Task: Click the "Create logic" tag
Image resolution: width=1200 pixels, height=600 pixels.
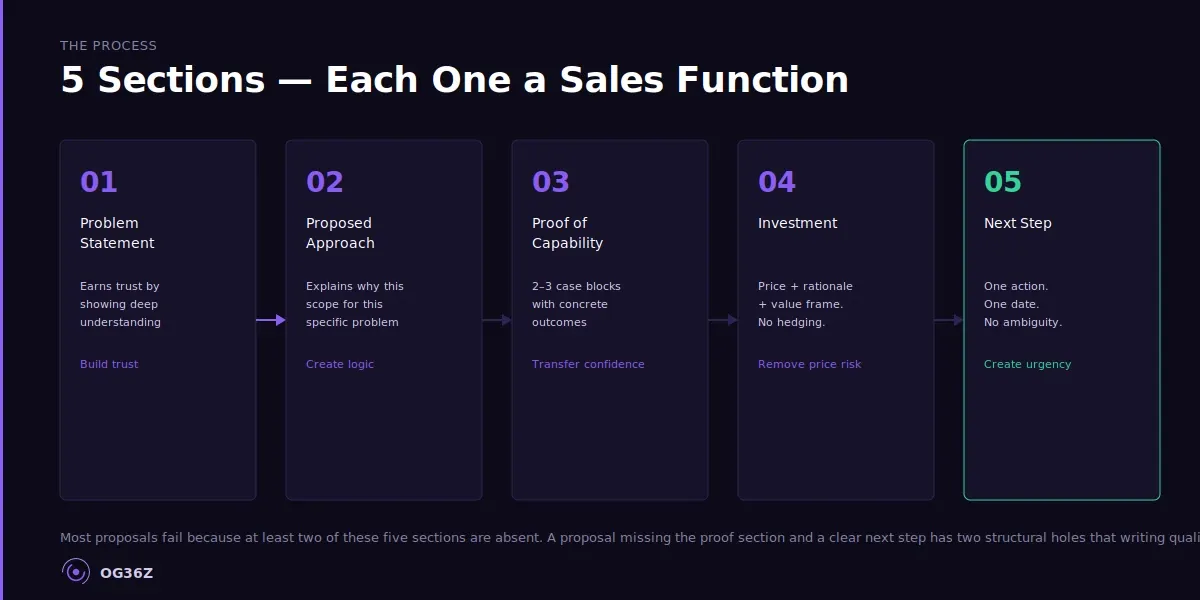Action: click(340, 364)
